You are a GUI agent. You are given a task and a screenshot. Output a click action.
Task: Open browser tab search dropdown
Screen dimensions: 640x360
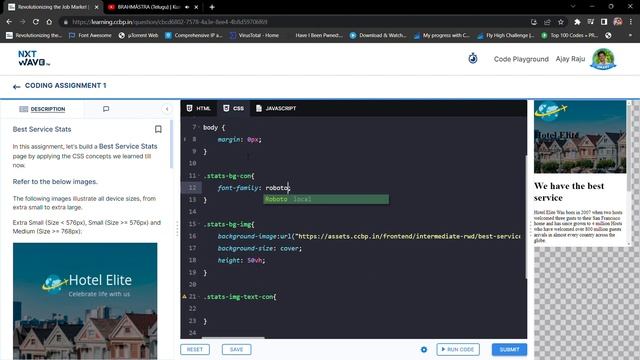(573, 7)
